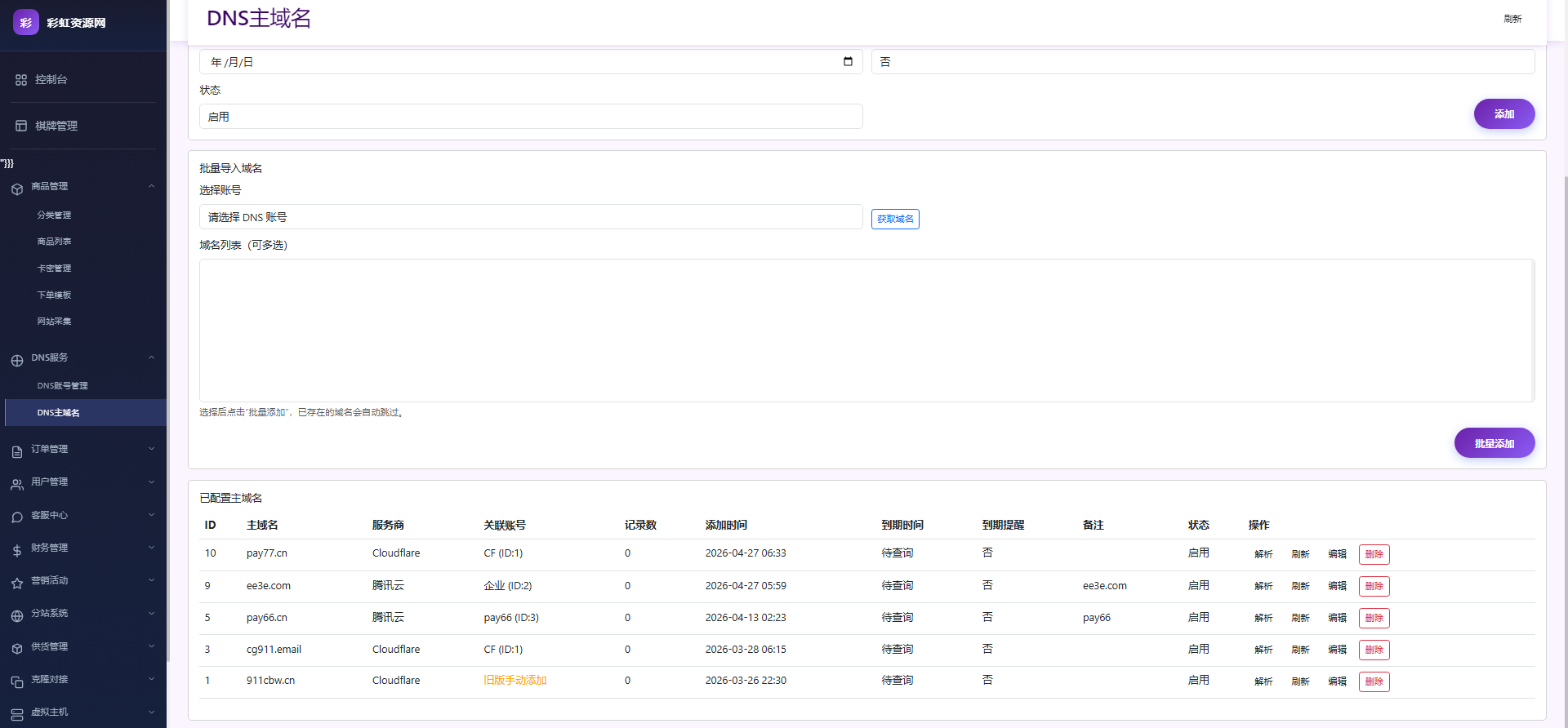This screenshot has width=1568, height=728.
Task: Delete the 911cbw.cn domain row
Action: click(x=1374, y=681)
